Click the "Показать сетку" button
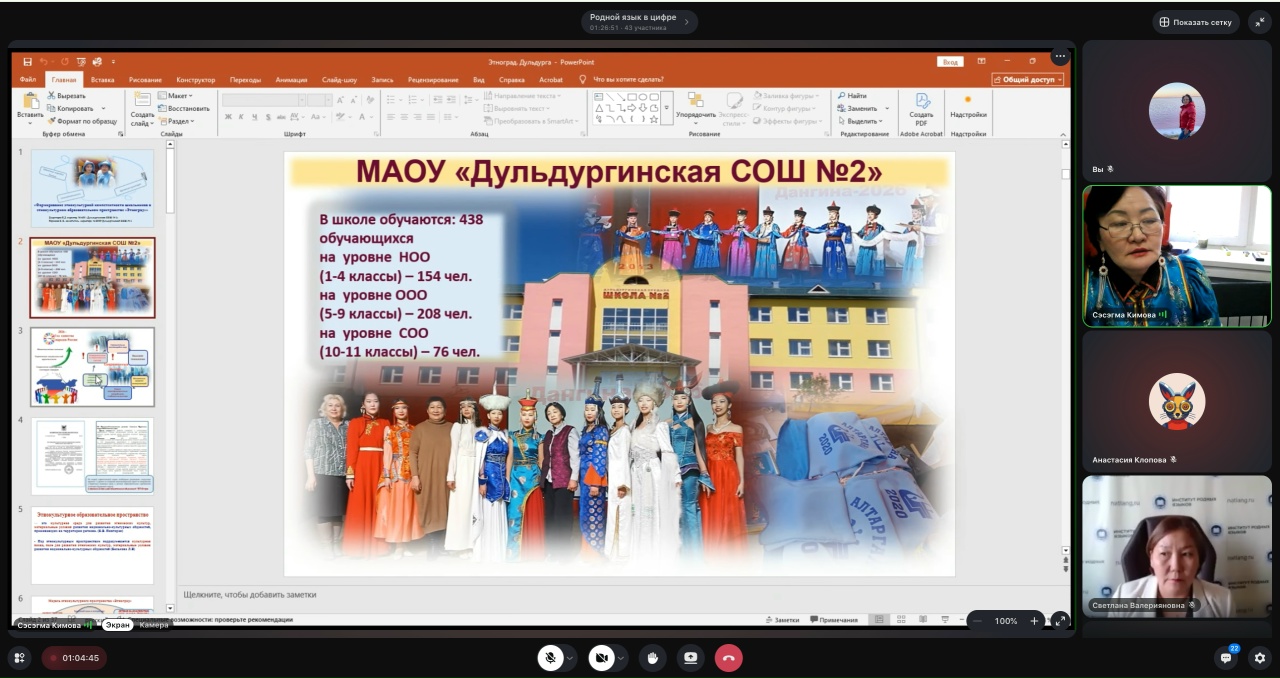The height and width of the screenshot is (678, 1280). pyautogui.click(x=1195, y=22)
